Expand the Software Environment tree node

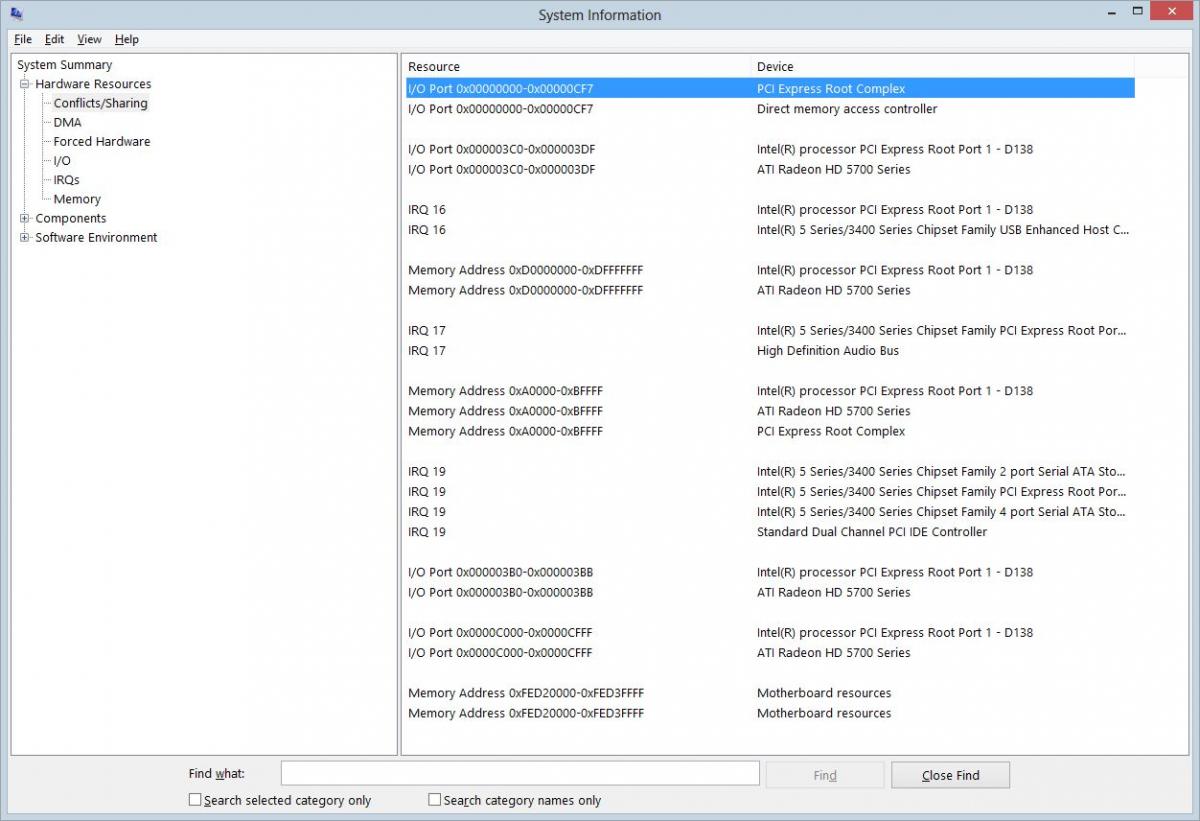click(25, 237)
